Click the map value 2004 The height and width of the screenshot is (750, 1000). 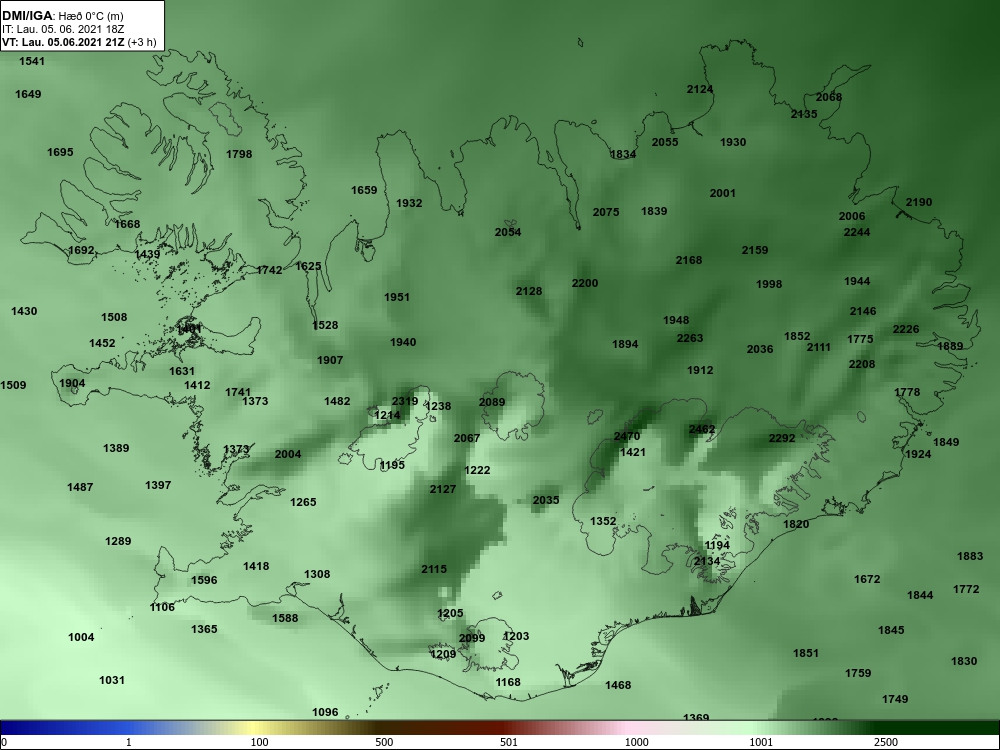[288, 454]
